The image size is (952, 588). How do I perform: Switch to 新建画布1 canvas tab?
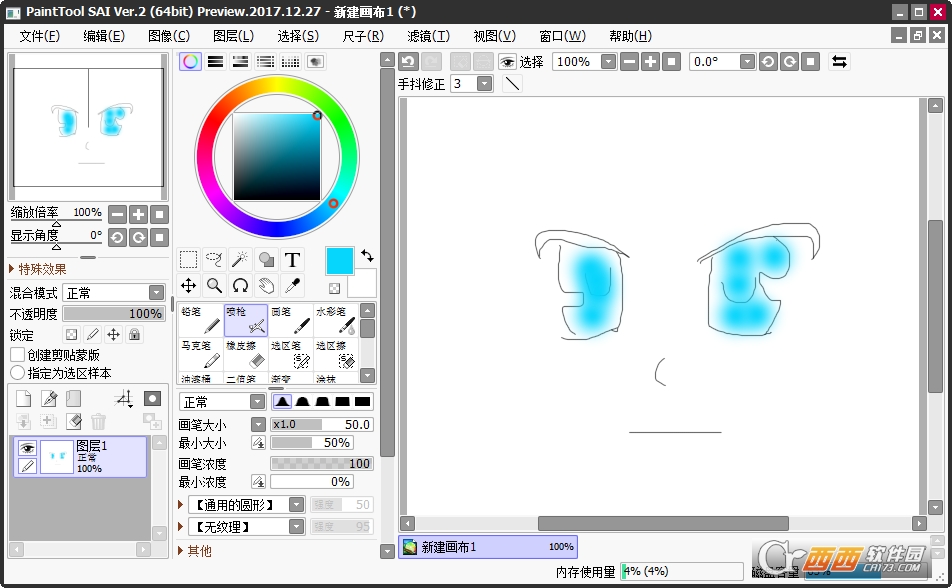click(x=488, y=547)
